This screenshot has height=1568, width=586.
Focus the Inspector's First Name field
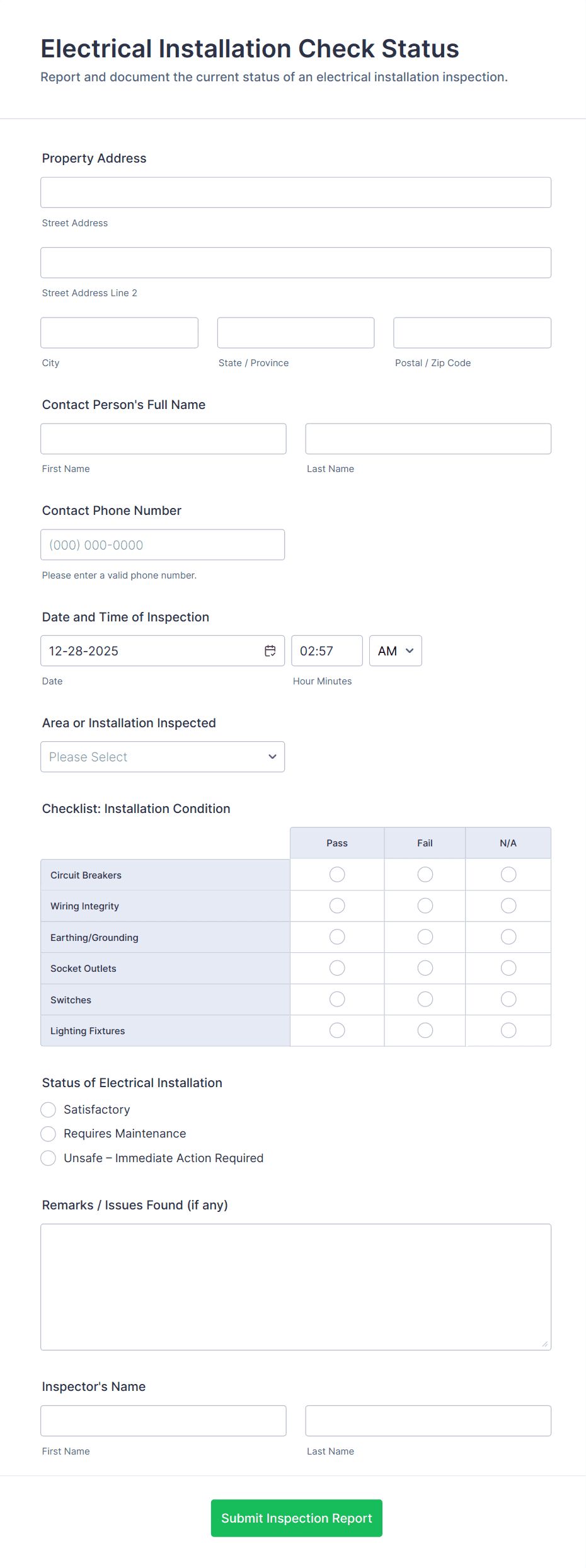163,1421
